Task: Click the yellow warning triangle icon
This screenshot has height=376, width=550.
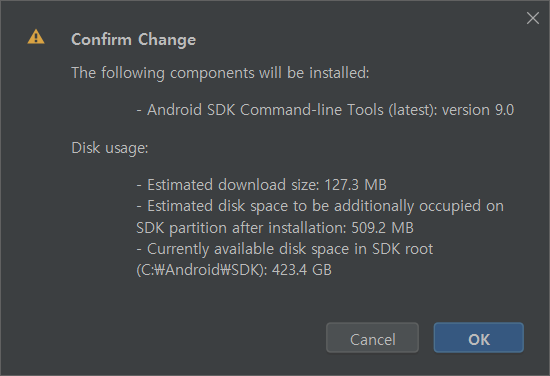Action: click(36, 37)
